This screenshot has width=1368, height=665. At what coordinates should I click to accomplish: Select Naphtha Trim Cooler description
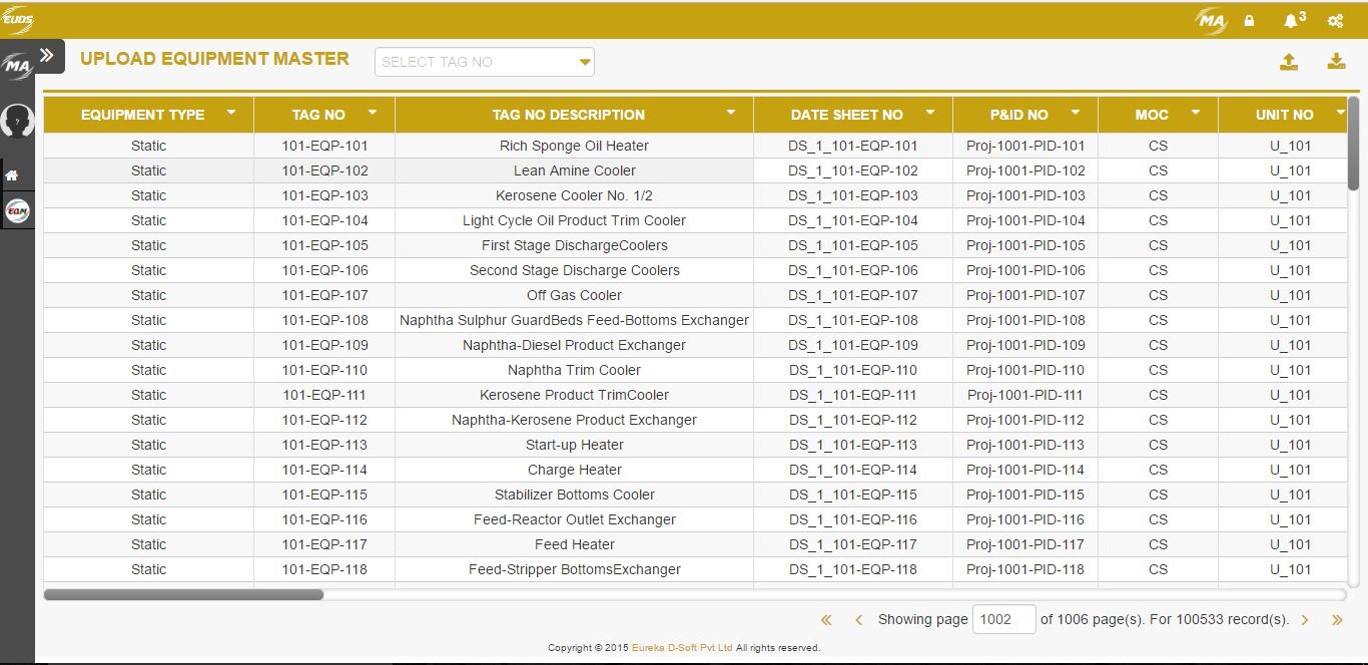(575, 370)
